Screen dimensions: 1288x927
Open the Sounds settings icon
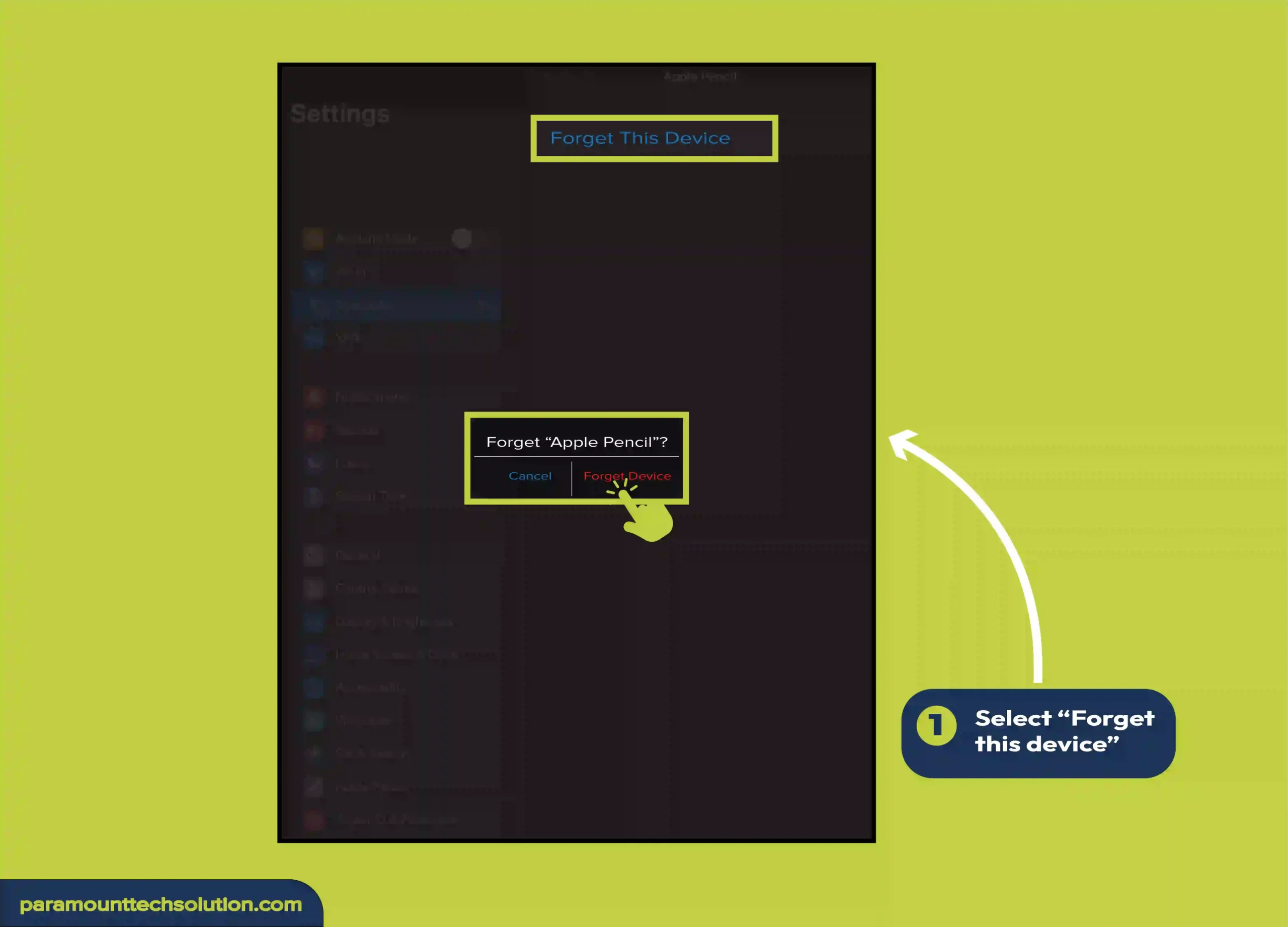tap(313, 430)
